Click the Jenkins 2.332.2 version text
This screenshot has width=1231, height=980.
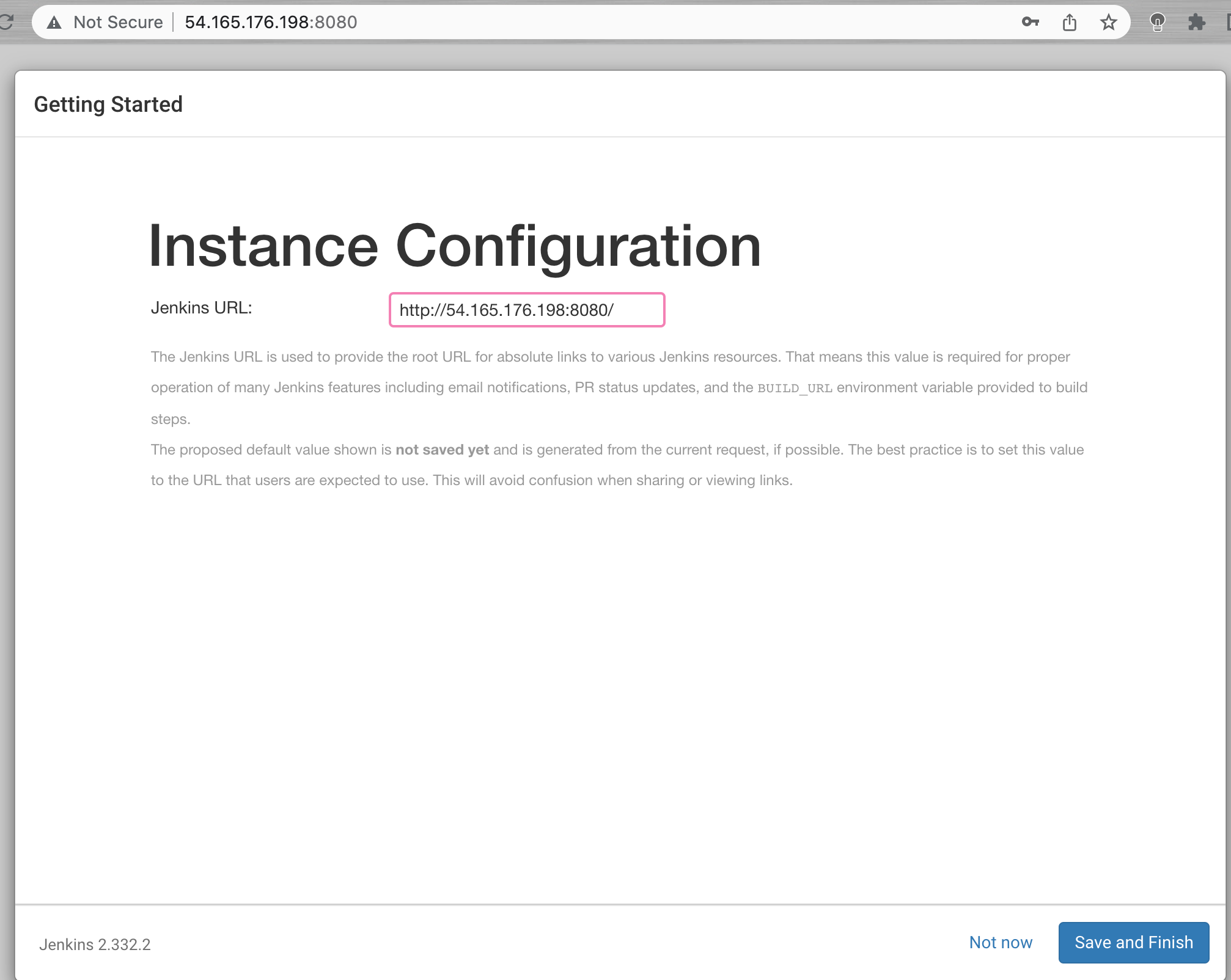pyautogui.click(x=95, y=945)
